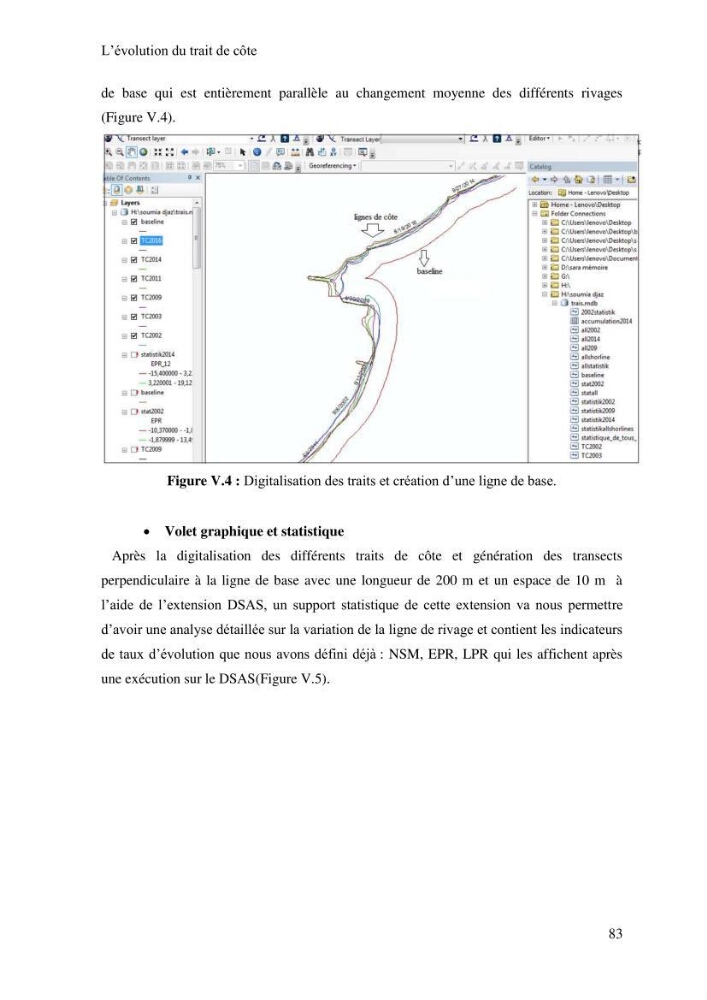Click the Catalog Forward arrow
The image size is (707, 1000).
(x=553, y=180)
